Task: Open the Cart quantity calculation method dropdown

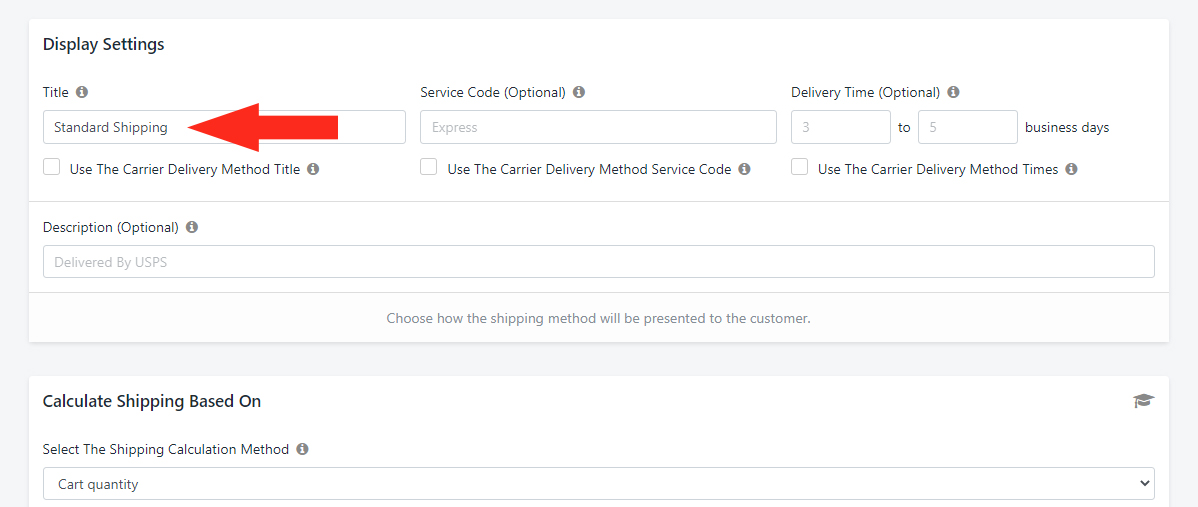Action: tap(598, 483)
